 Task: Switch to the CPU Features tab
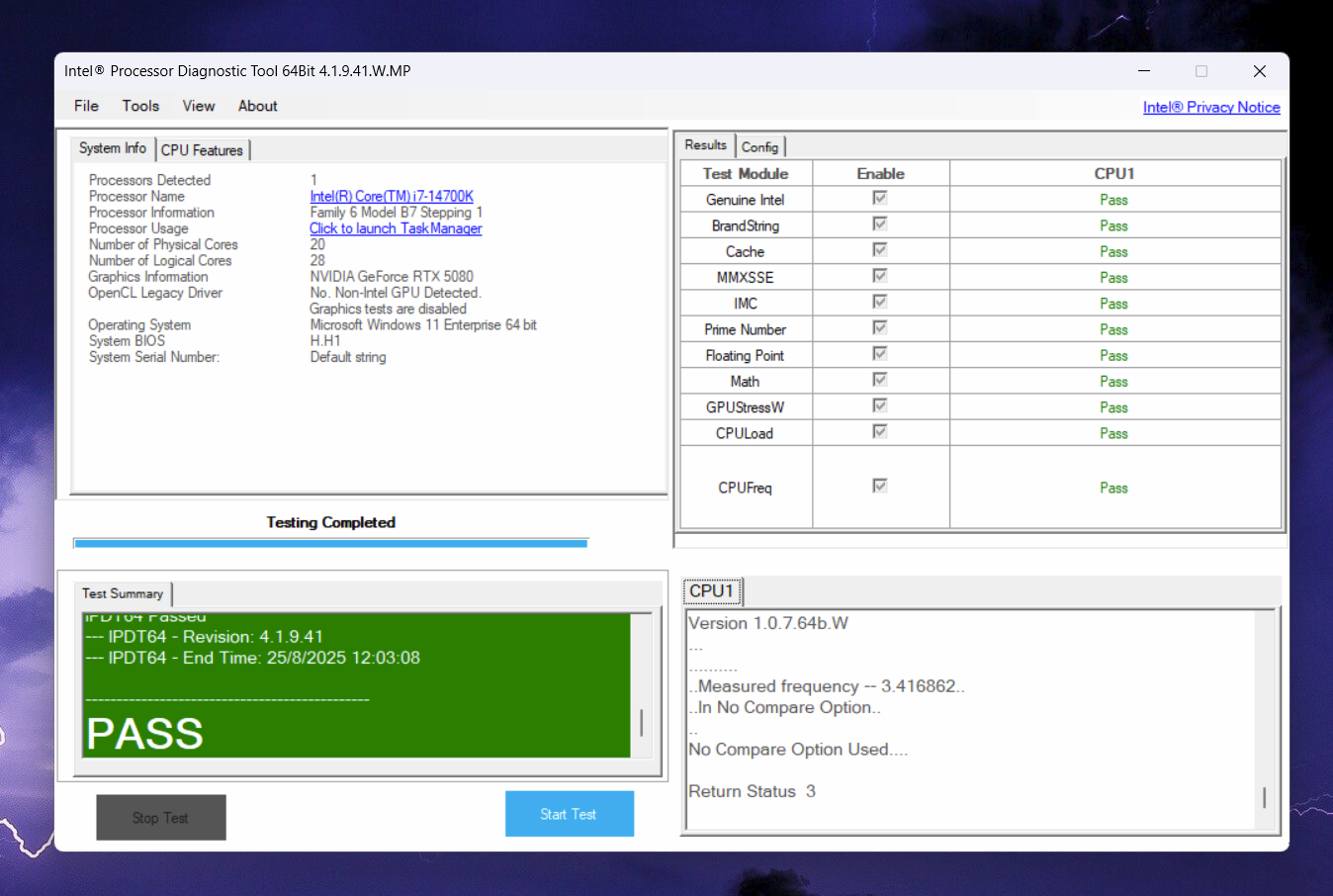pyautogui.click(x=203, y=150)
